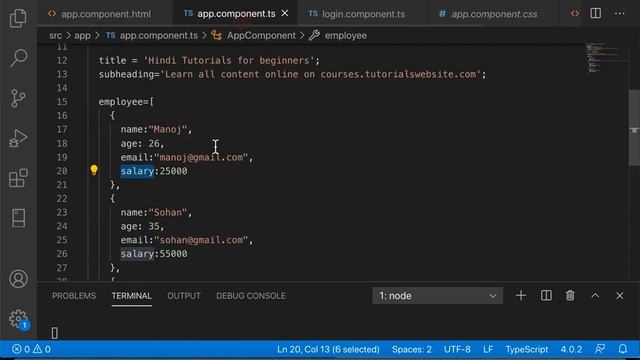Change file encoding UTF-8
This screenshot has width=640, height=360.
tap(457, 349)
